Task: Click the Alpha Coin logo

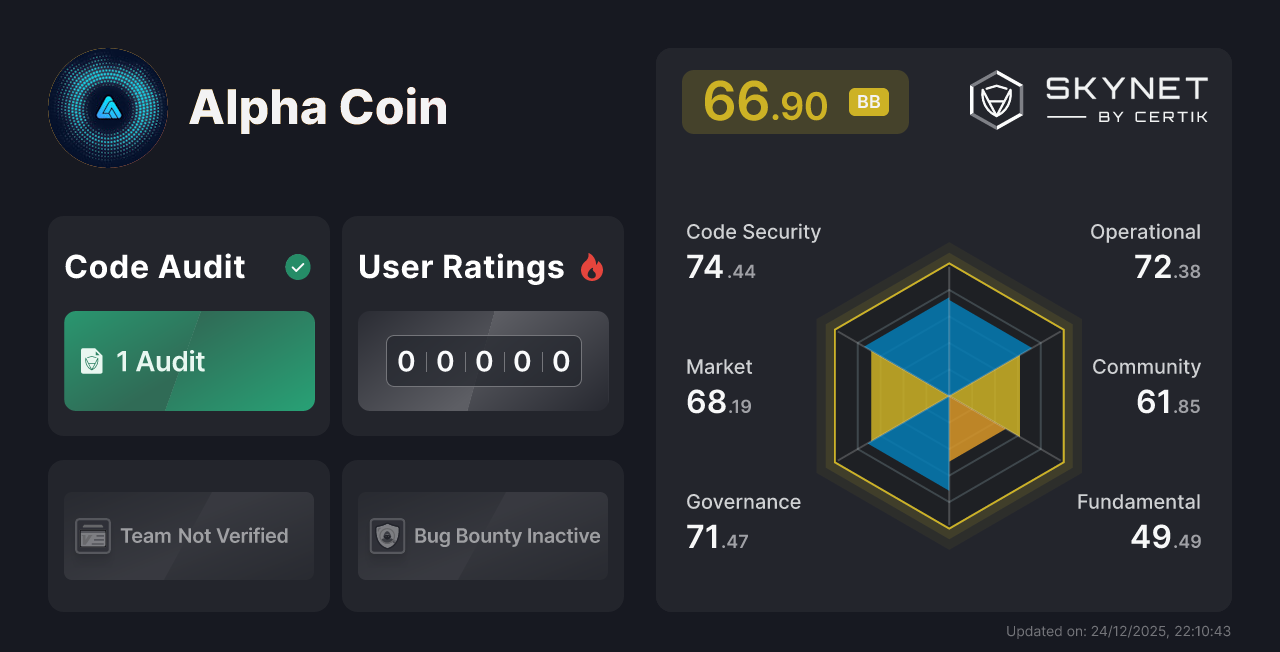Action: (x=108, y=108)
